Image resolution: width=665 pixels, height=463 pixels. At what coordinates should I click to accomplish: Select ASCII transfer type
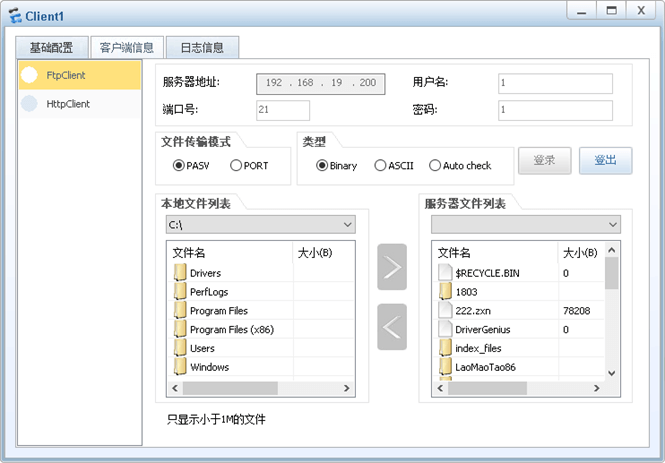pyautogui.click(x=380, y=165)
